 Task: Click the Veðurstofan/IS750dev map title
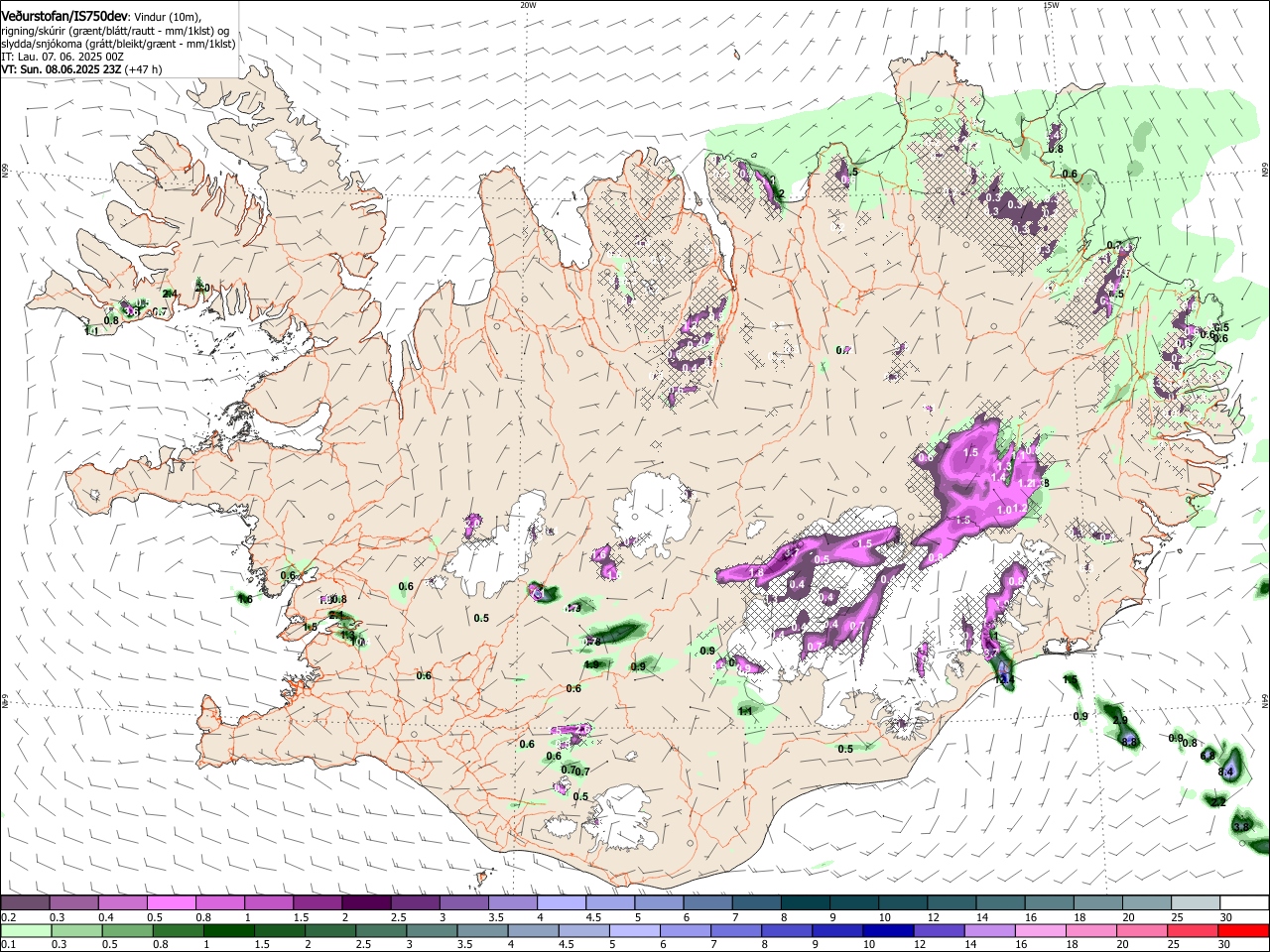click(64, 16)
